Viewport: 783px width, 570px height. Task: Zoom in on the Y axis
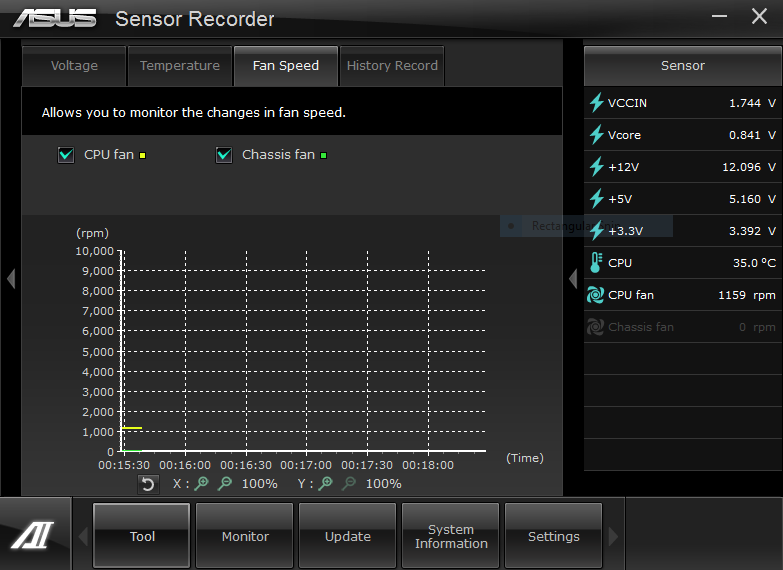pos(325,483)
